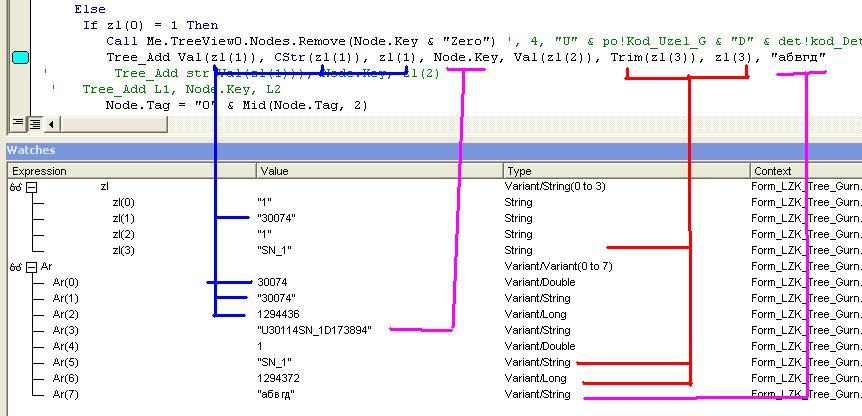
Task: Click the unquoted value 30074 of Ar(0)
Action: coord(272,282)
